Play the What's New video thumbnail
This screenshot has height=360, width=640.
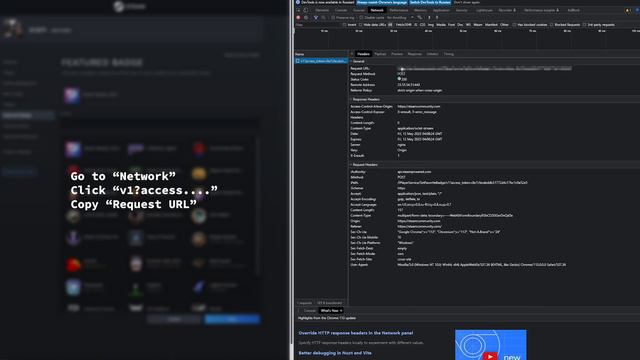click(491, 345)
